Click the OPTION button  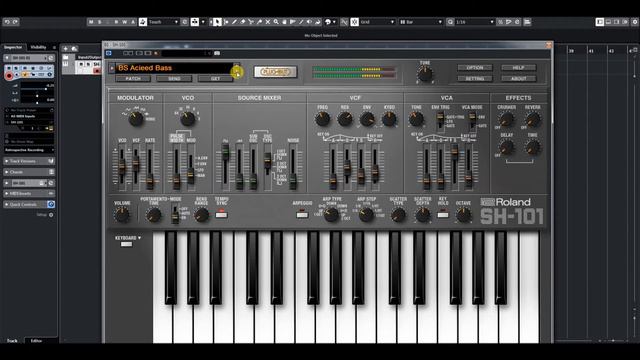(x=475, y=67)
